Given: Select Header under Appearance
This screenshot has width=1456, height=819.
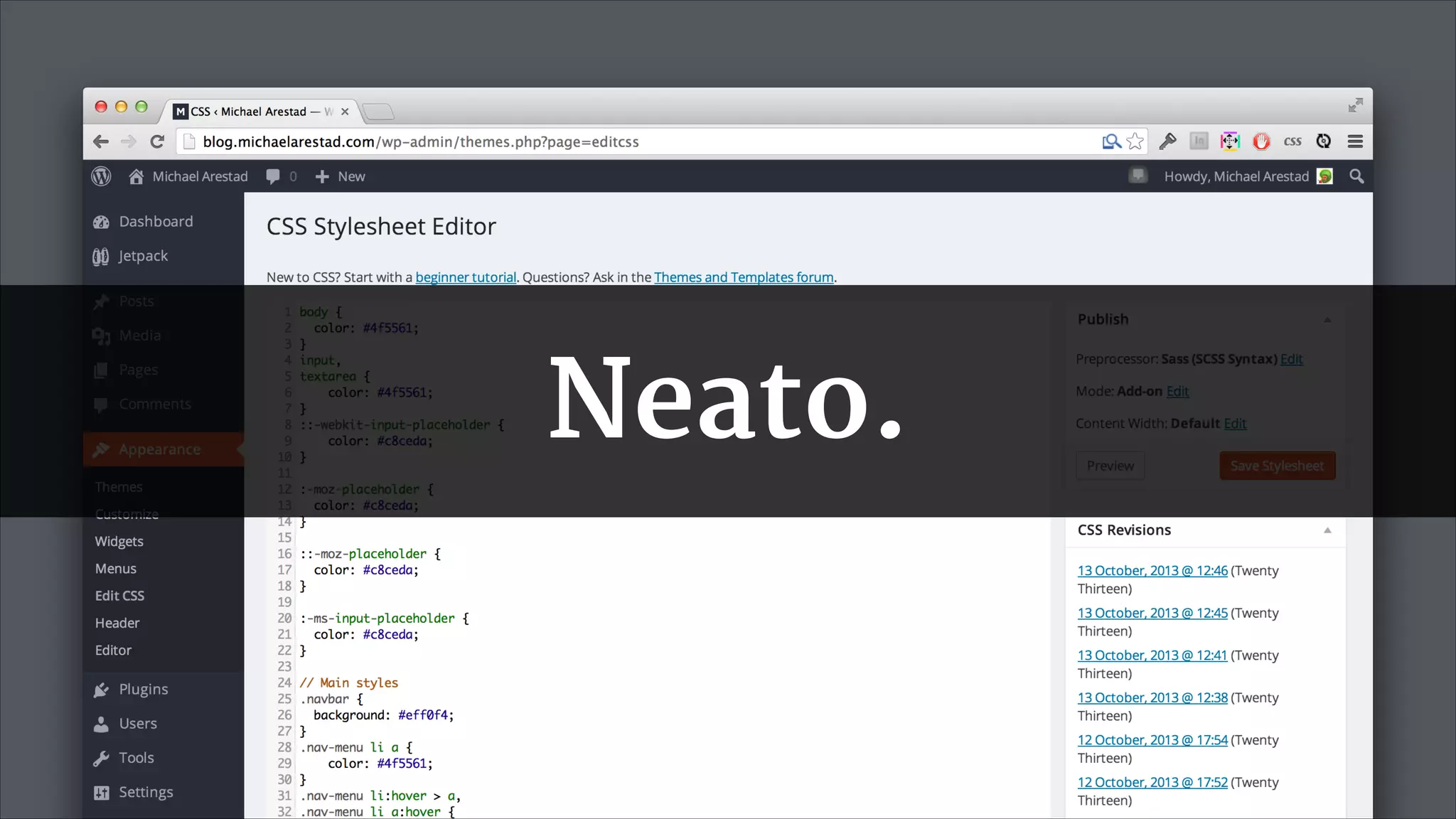Looking at the screenshot, I should pyautogui.click(x=117, y=623).
